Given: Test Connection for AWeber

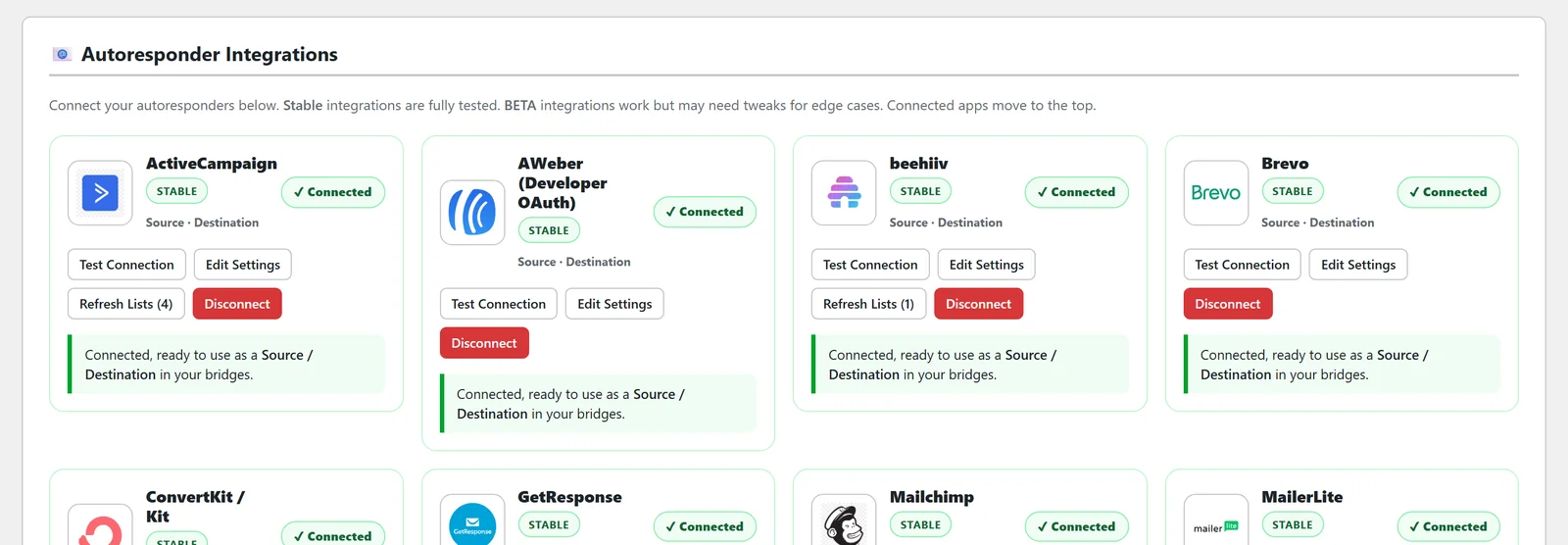Looking at the screenshot, I should coord(499,304).
